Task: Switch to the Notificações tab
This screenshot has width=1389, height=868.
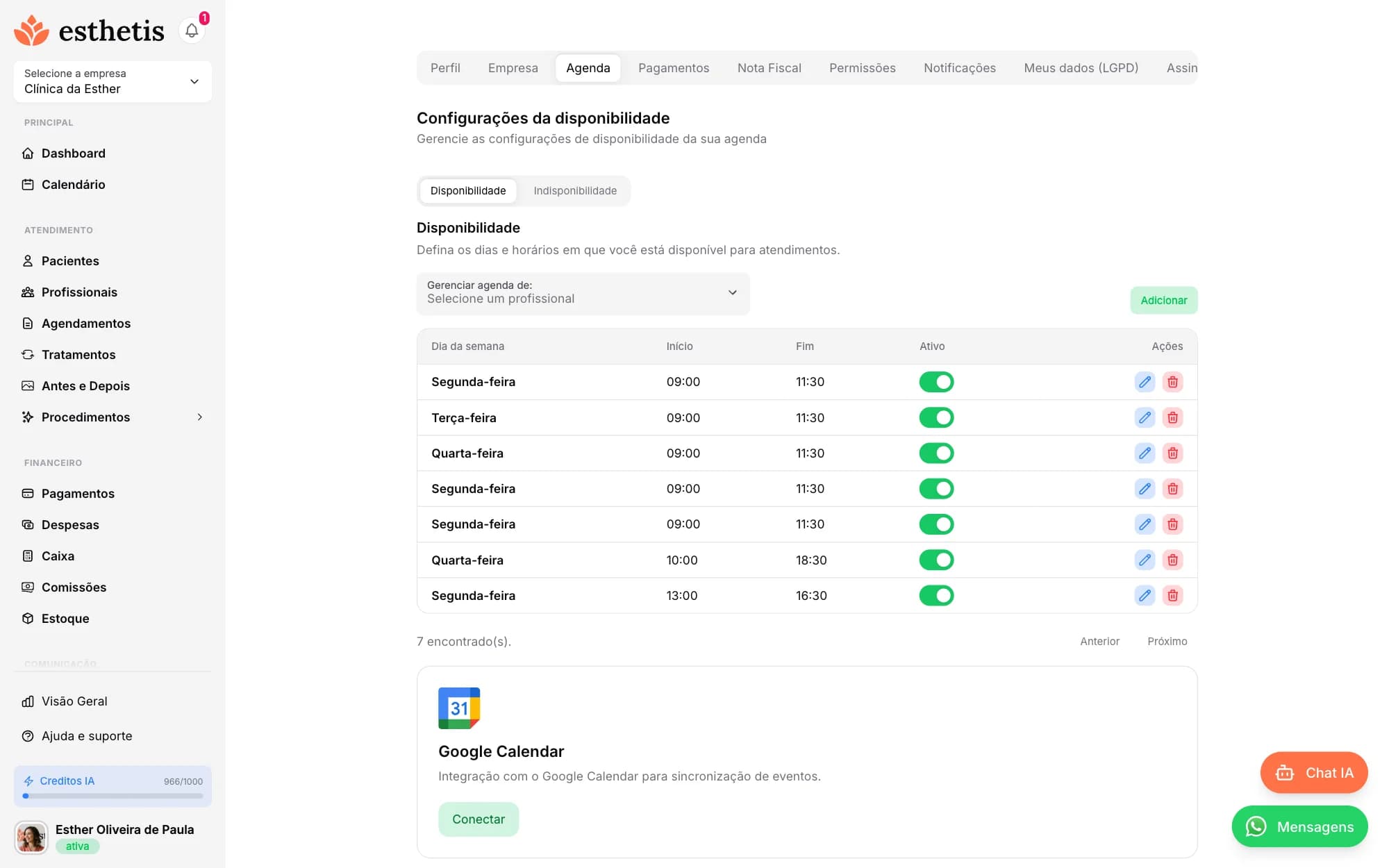Action: tap(959, 68)
